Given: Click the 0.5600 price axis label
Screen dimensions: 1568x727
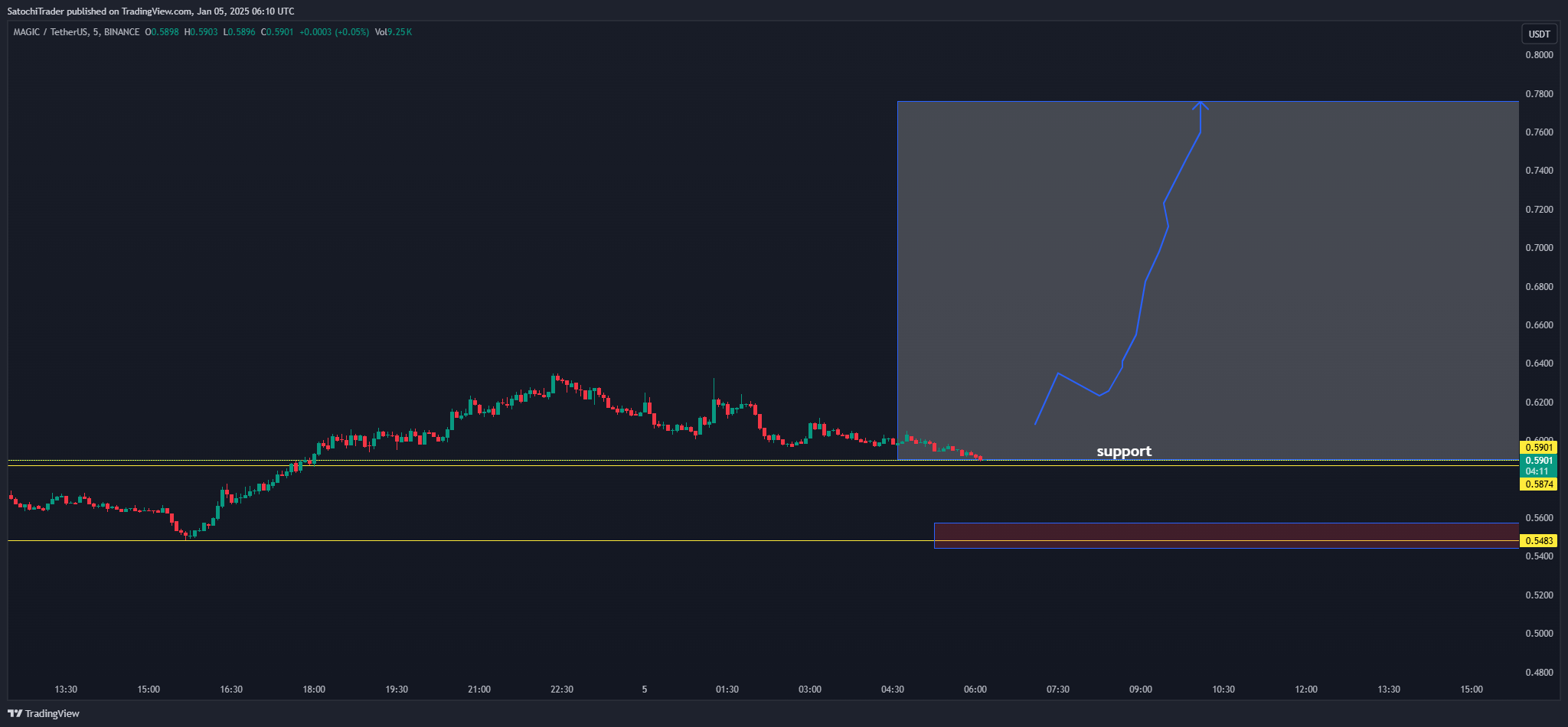Looking at the screenshot, I should click(x=1539, y=518).
